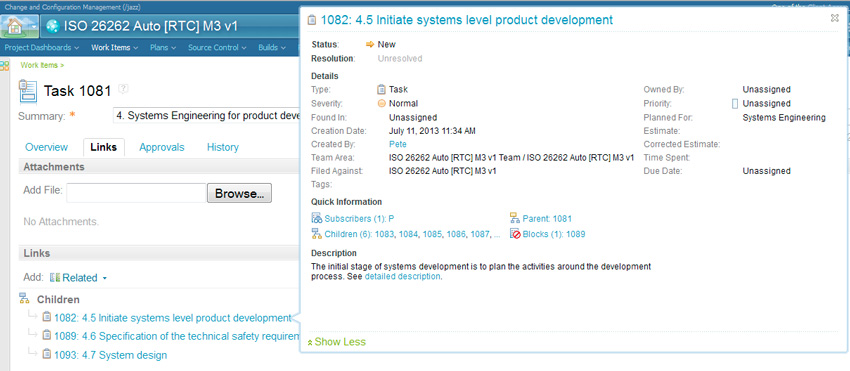The image size is (850, 371).
Task: Open child link 1082 Initiate systems level
Action: coord(173,318)
